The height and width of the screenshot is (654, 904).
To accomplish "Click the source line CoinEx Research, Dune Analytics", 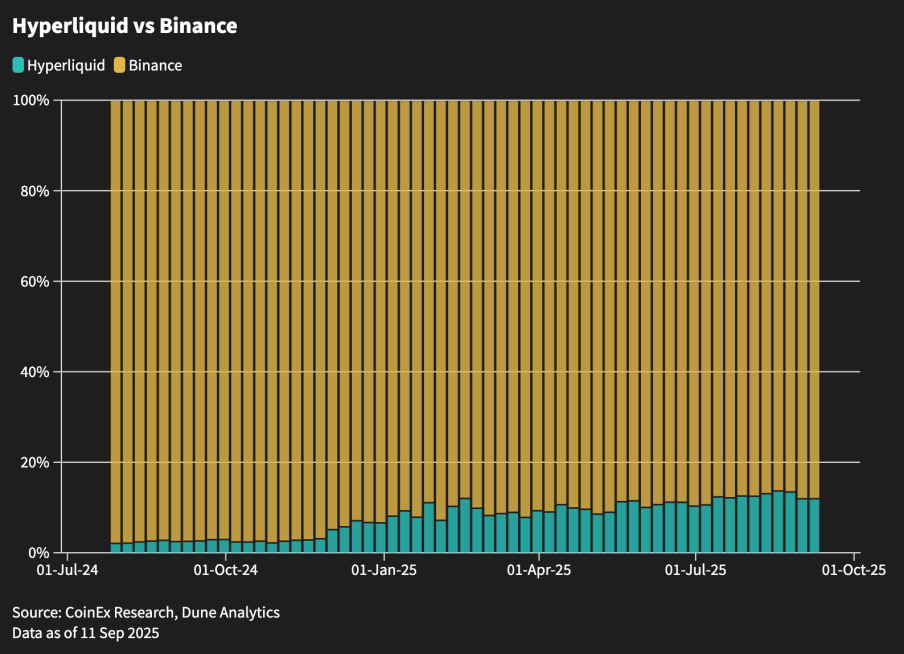I will pyautogui.click(x=146, y=612).
